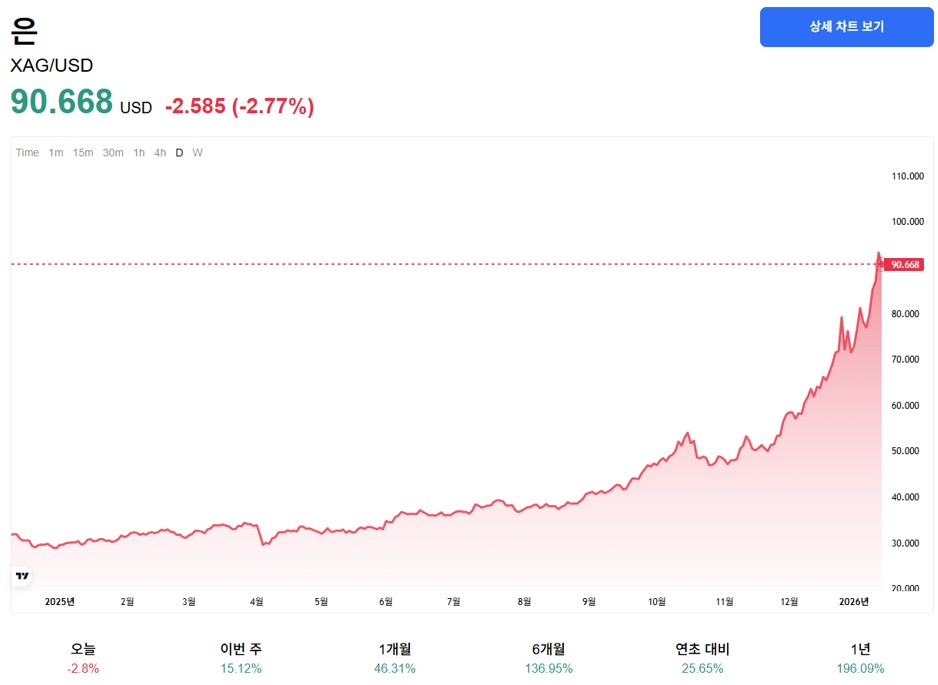Switch to the 15m timeframe
The image size is (938, 685).
[x=83, y=153]
